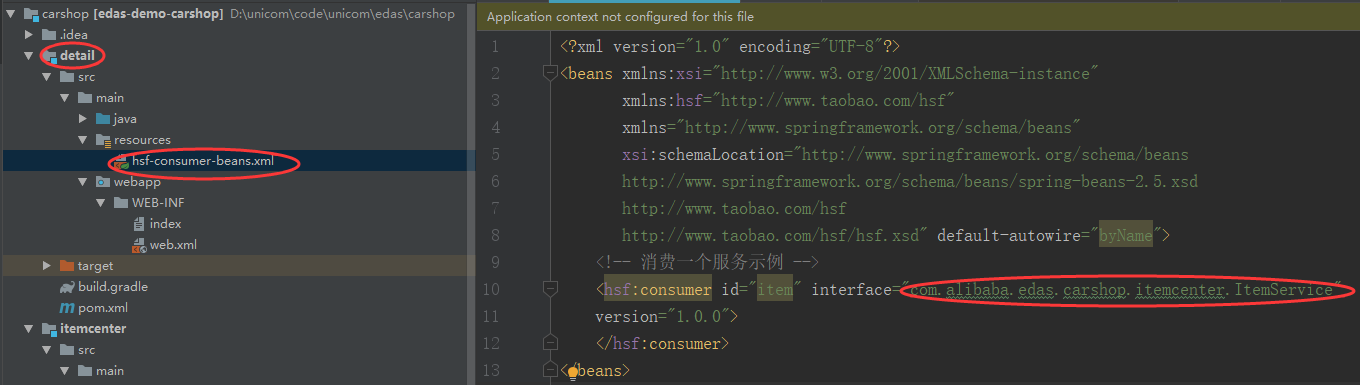Image resolution: width=1360 pixels, height=385 pixels.
Task: Click the xmlns:hsf taobao URL on line 4
Action: pyautogui.click(x=834, y=101)
